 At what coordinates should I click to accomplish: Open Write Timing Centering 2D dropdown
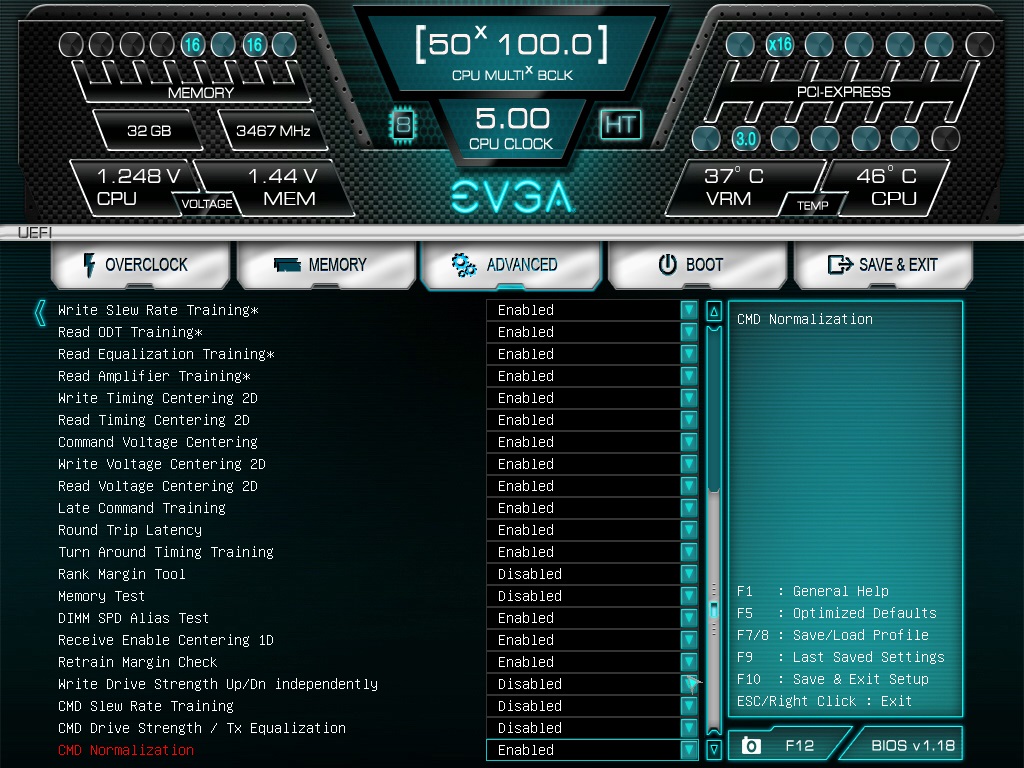pos(688,398)
